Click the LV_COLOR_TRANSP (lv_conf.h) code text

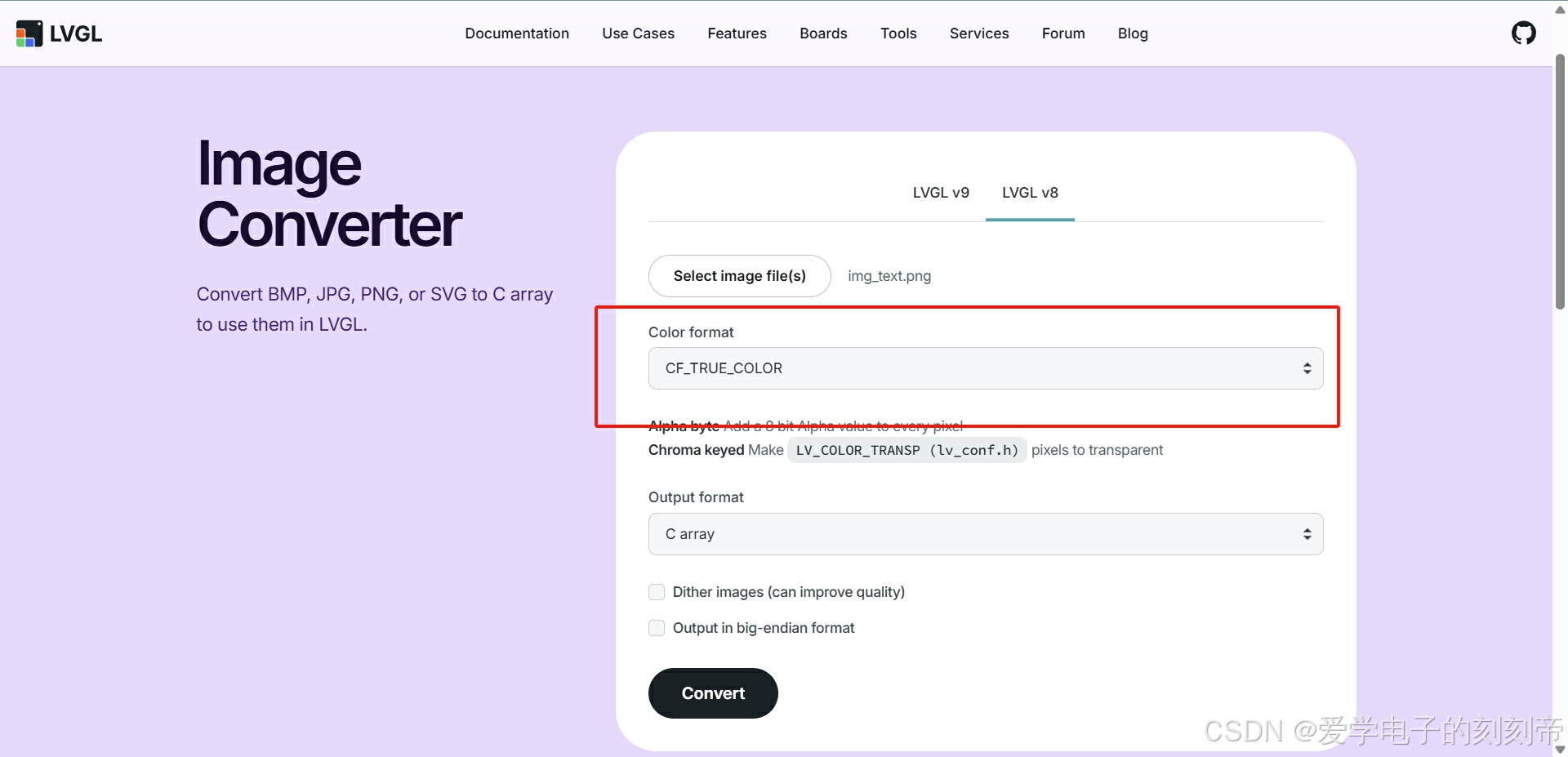click(x=907, y=450)
